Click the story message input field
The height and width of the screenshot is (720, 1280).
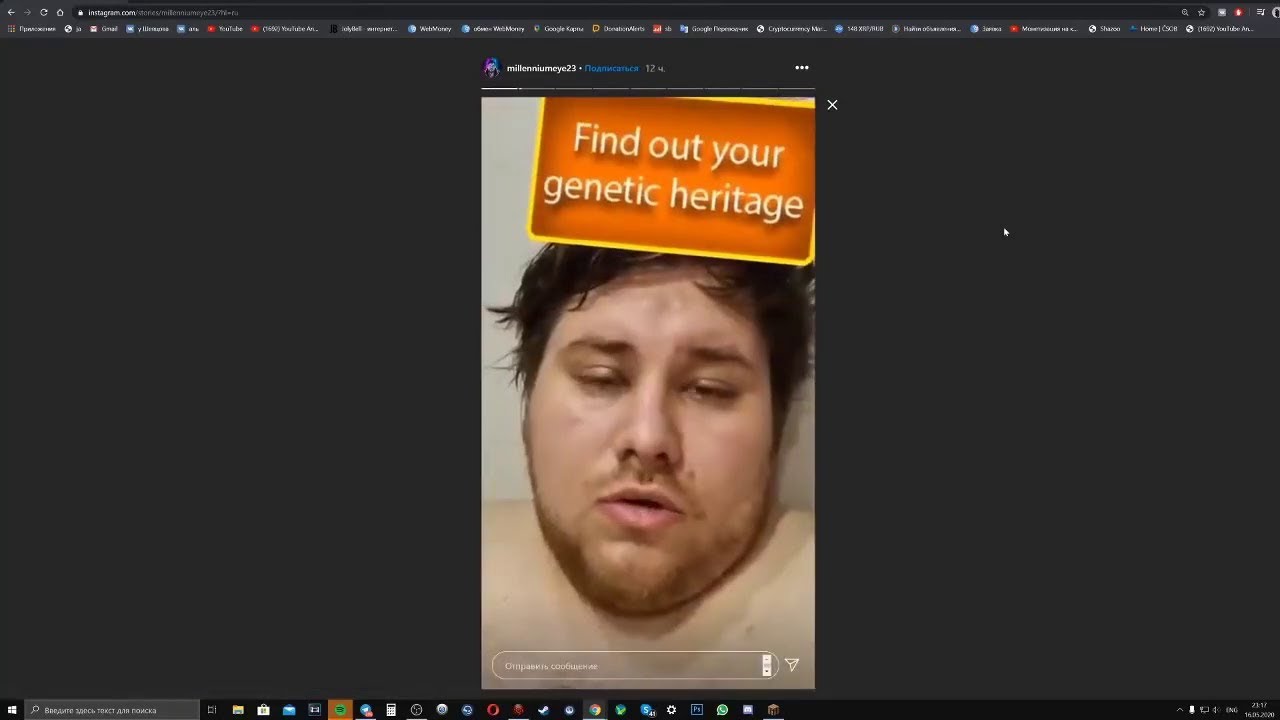[x=635, y=665]
